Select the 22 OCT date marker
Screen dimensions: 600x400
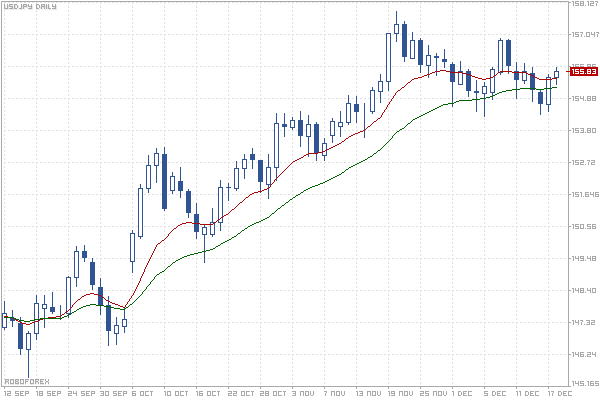[x=240, y=394]
